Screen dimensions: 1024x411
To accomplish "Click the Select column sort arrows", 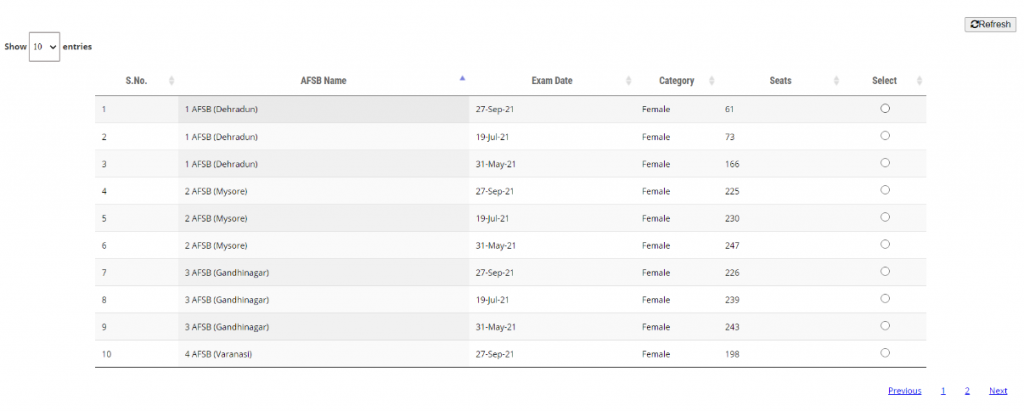I will (x=920, y=81).
